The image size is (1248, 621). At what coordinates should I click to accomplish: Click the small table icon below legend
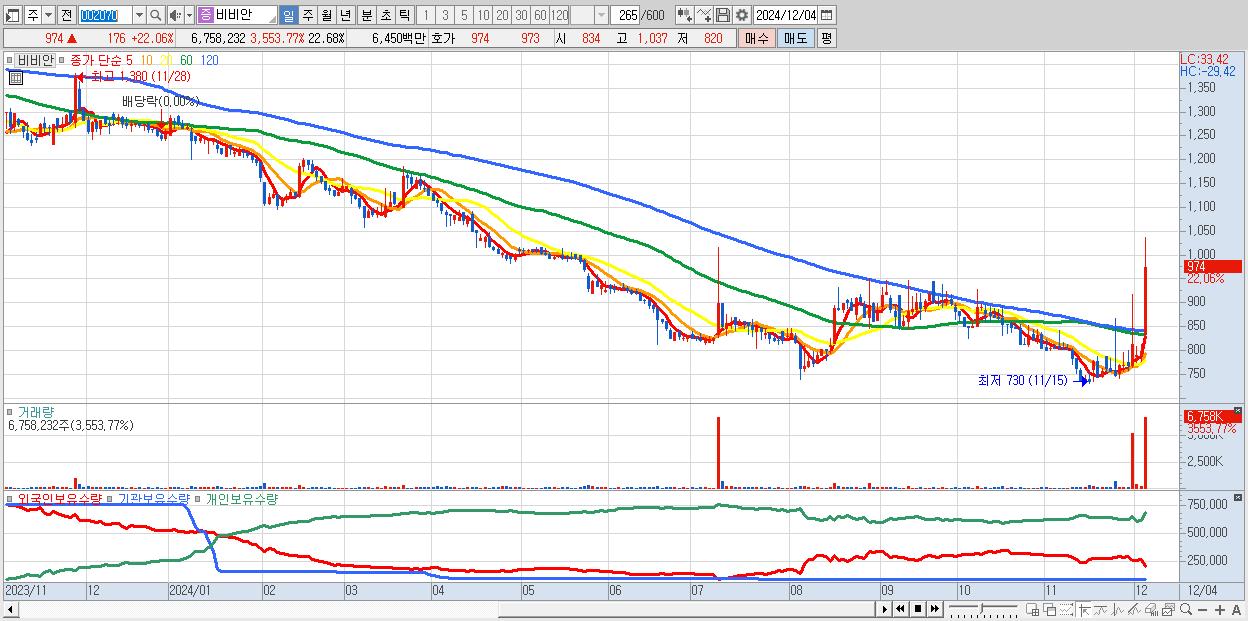(14, 76)
